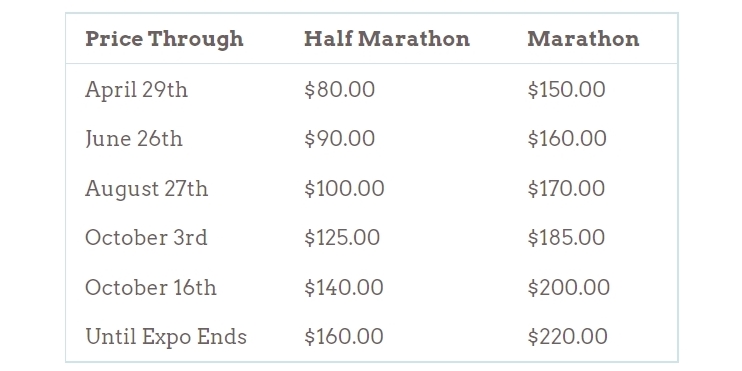Click the $100.00 half marathon price

coord(344,188)
